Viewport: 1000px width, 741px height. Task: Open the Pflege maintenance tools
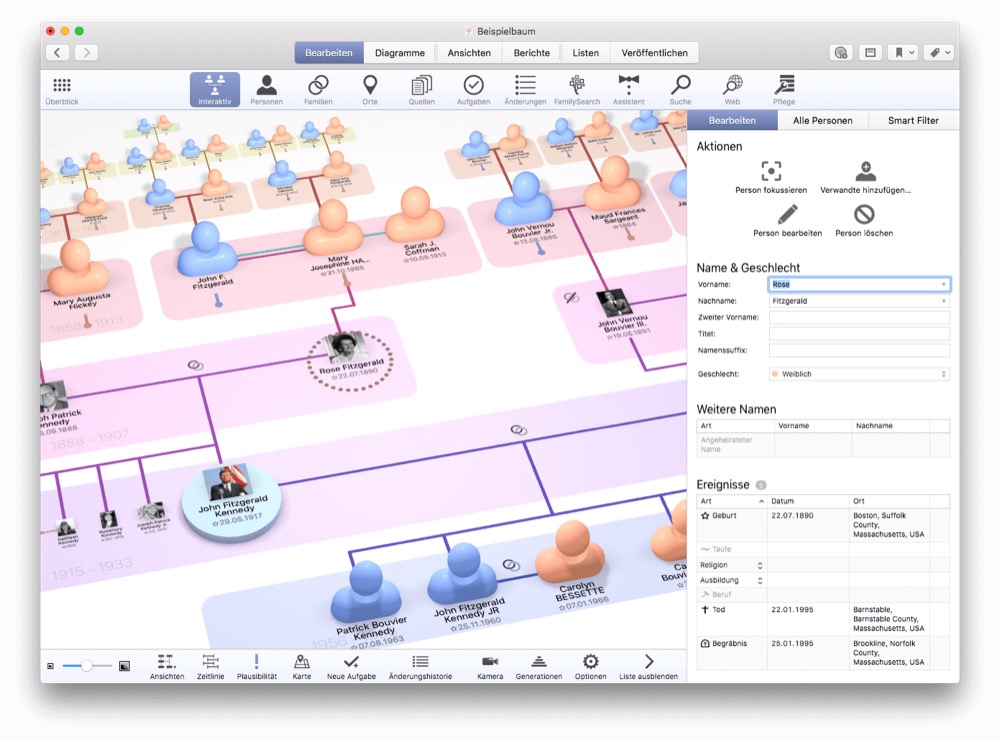(x=784, y=89)
